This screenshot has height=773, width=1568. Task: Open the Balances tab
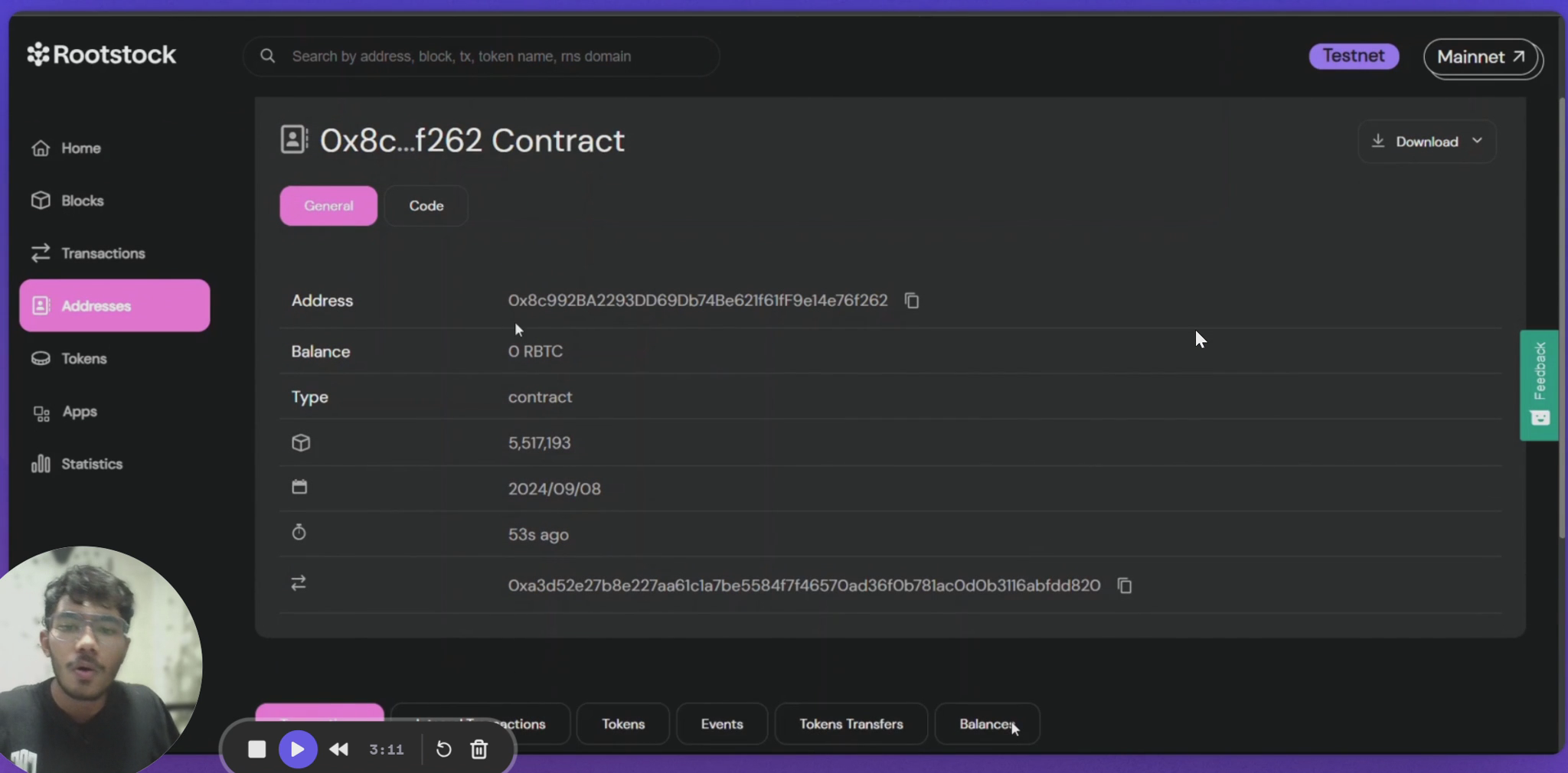[988, 724]
